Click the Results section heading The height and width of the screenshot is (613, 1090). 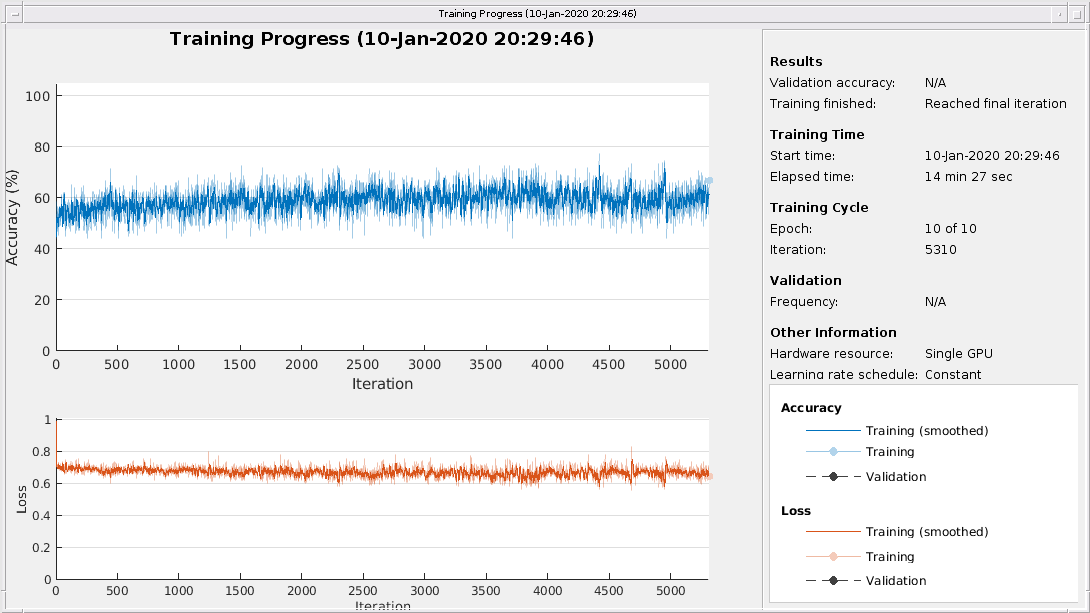[796, 62]
